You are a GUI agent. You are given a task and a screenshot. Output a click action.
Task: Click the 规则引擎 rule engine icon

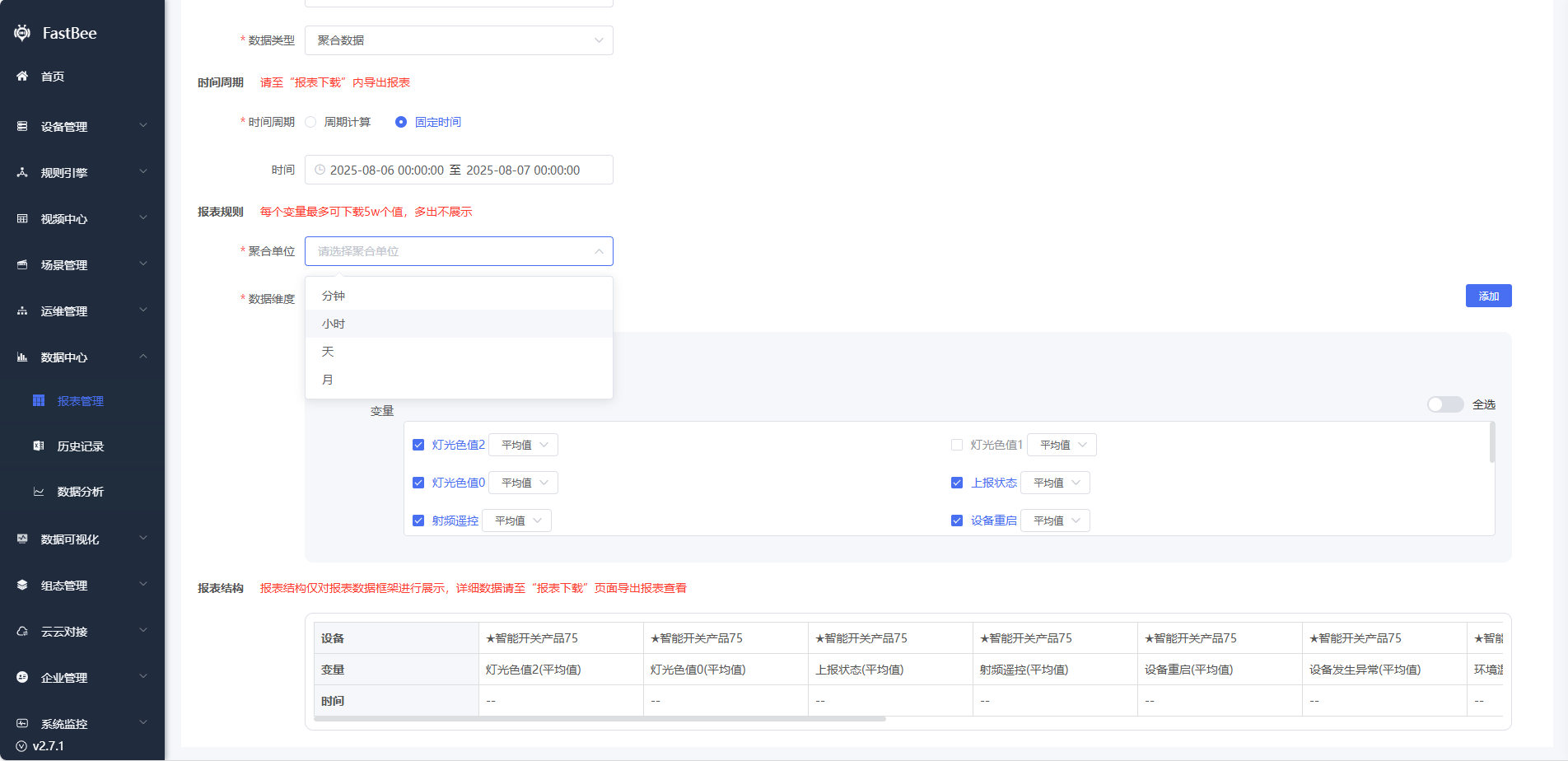(22, 172)
